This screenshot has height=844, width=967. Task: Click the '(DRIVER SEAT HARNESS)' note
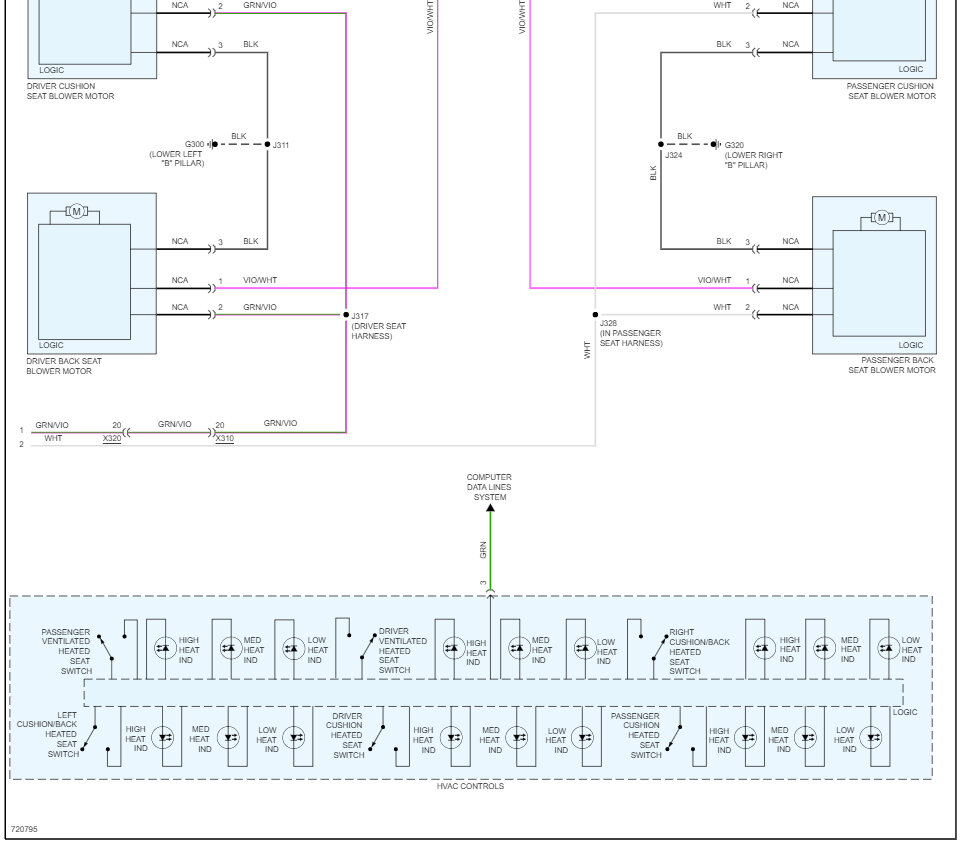point(379,331)
